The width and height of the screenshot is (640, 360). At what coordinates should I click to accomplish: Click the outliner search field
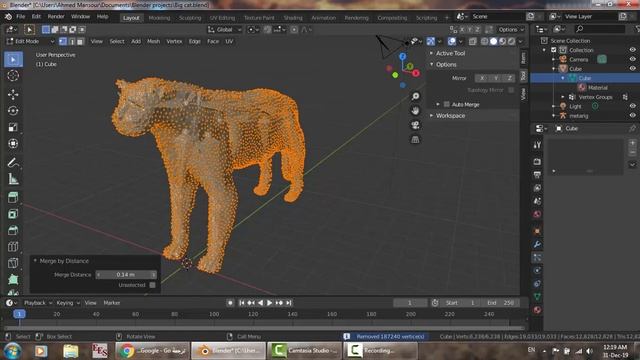point(599,29)
